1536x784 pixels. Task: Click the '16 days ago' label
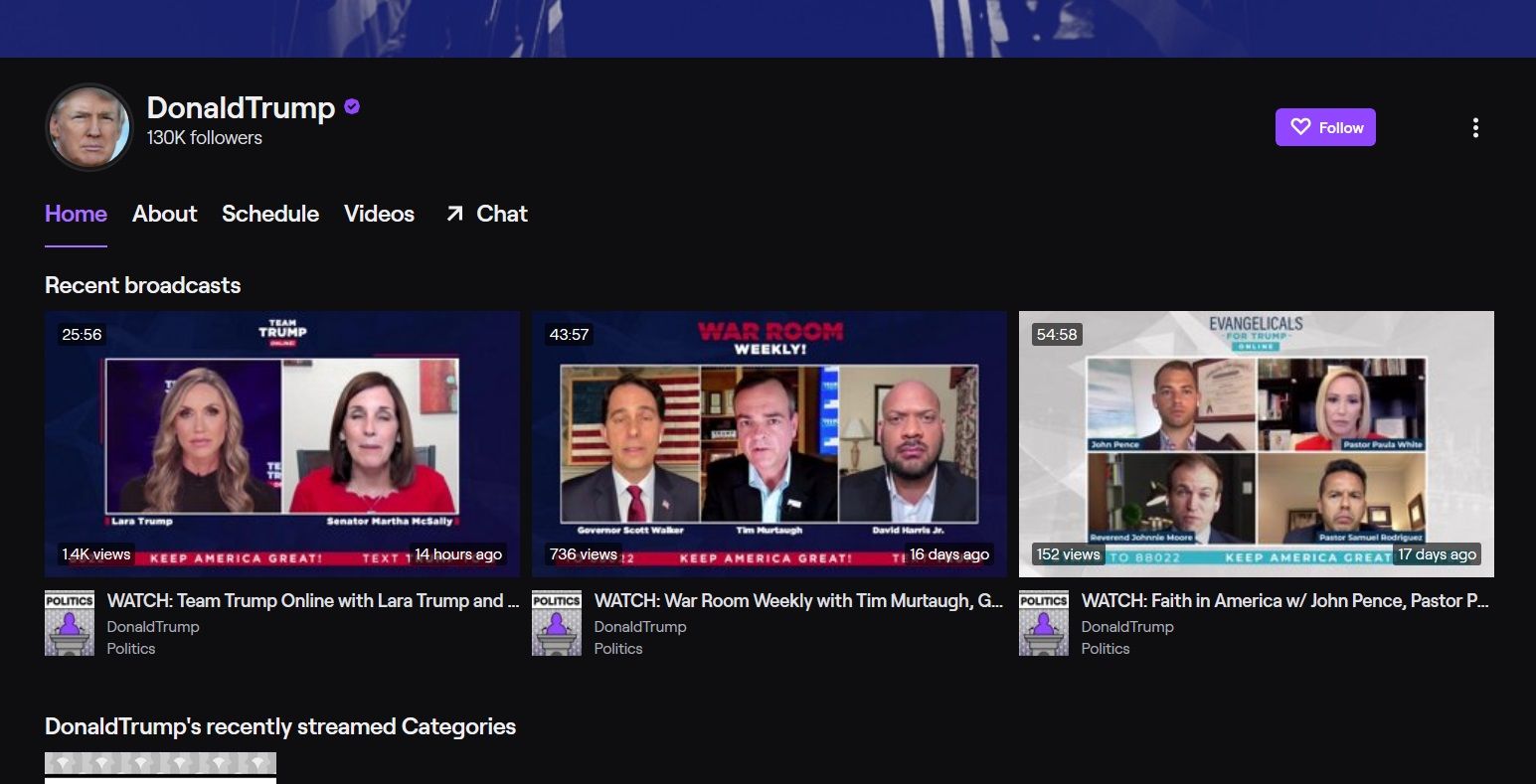[949, 554]
